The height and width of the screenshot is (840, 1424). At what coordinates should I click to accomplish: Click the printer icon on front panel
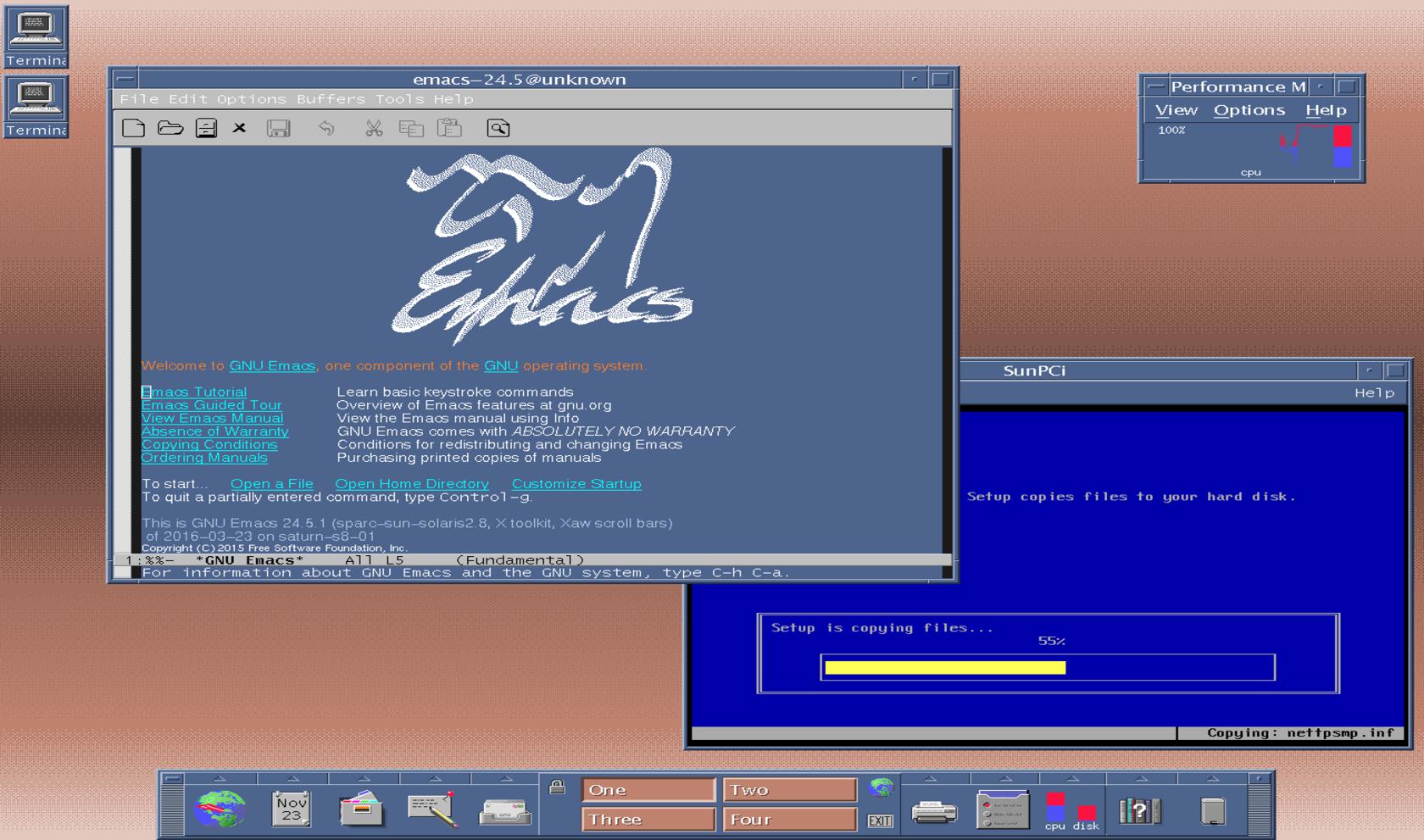(x=933, y=812)
